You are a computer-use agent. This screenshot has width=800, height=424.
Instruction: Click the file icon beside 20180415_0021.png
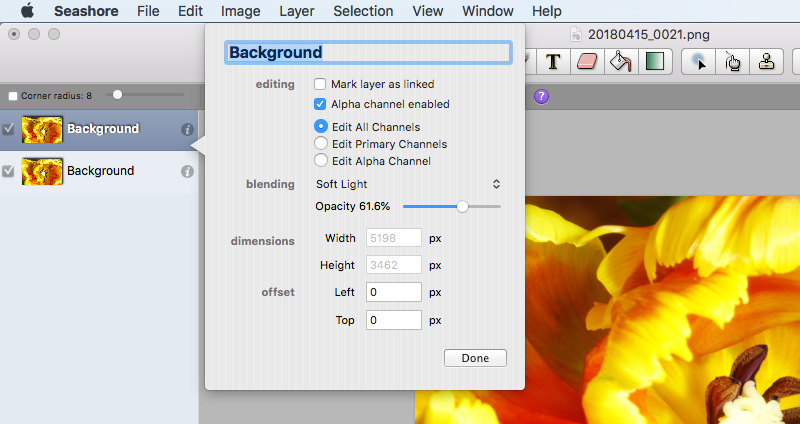(576, 35)
